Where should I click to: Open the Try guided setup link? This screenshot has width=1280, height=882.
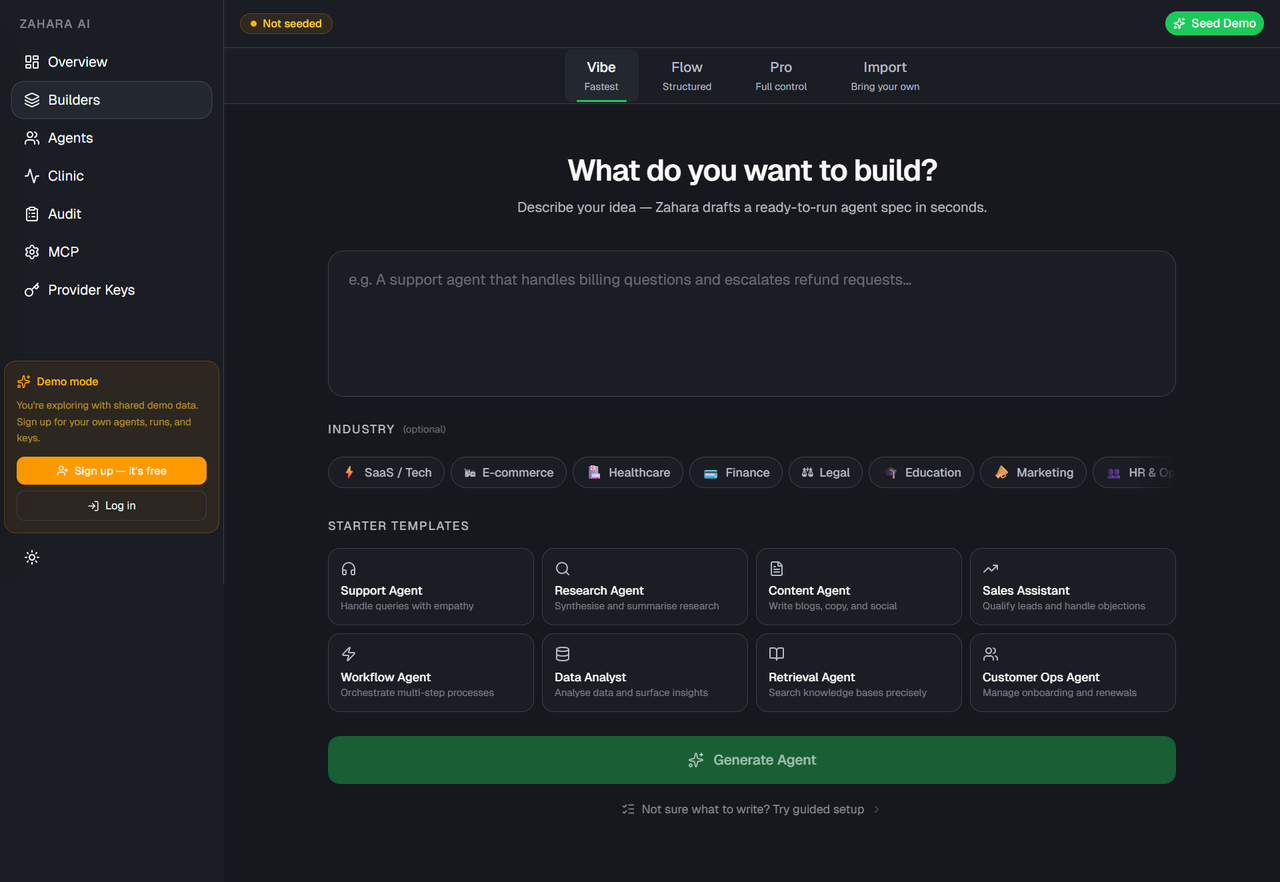(751, 809)
